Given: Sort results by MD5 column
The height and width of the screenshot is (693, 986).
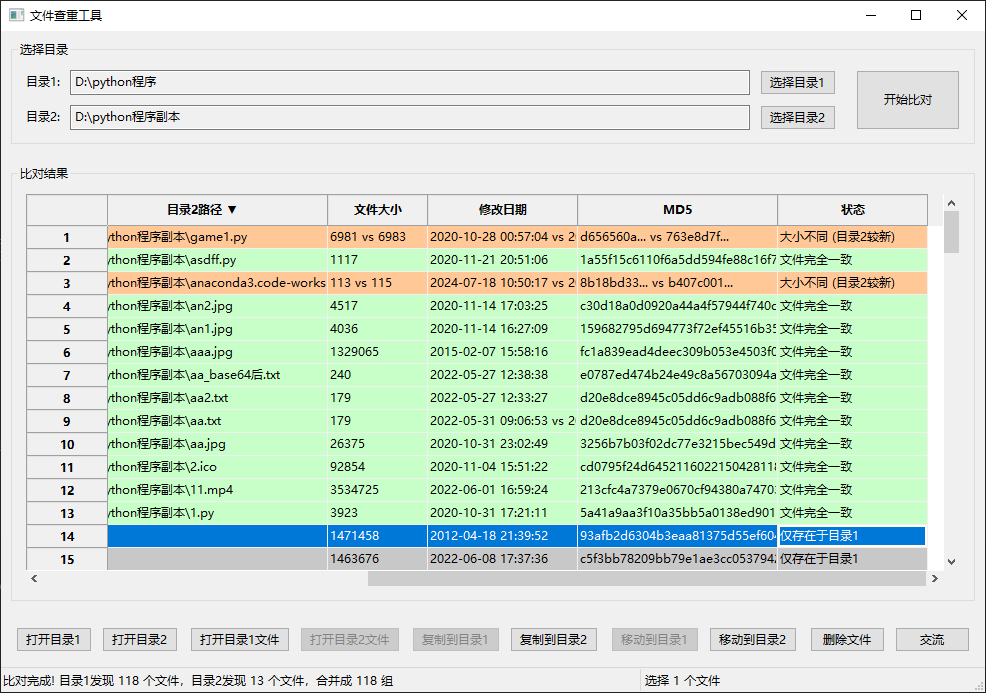Looking at the screenshot, I should click(x=677, y=210).
